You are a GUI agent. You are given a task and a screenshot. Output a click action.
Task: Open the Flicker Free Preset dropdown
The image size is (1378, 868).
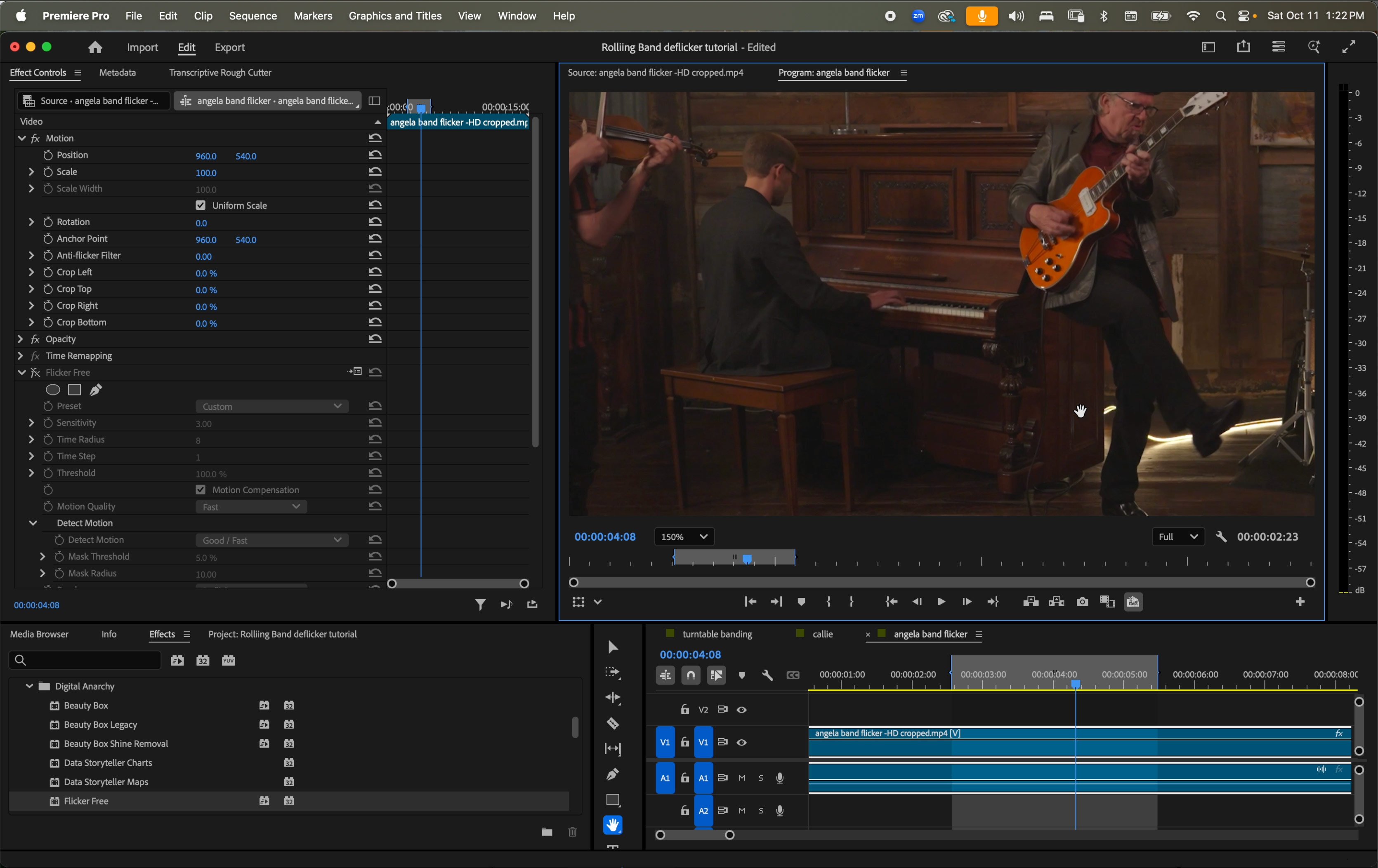[271, 407]
